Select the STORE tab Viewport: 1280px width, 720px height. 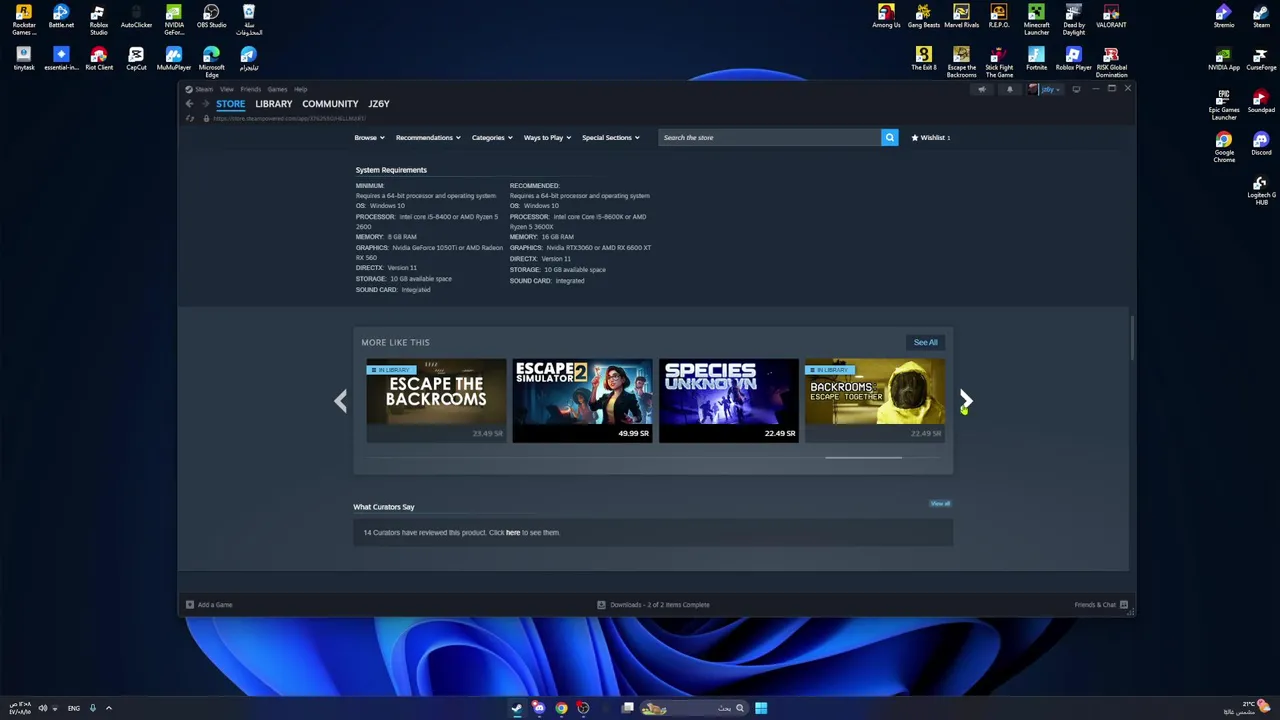230,103
